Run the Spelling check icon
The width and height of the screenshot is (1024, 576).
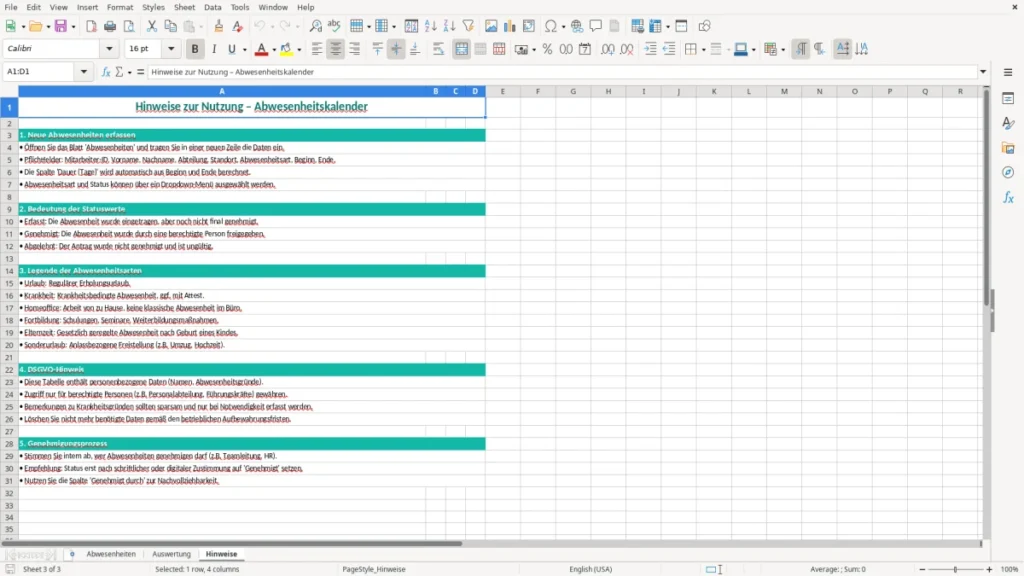[334, 26]
